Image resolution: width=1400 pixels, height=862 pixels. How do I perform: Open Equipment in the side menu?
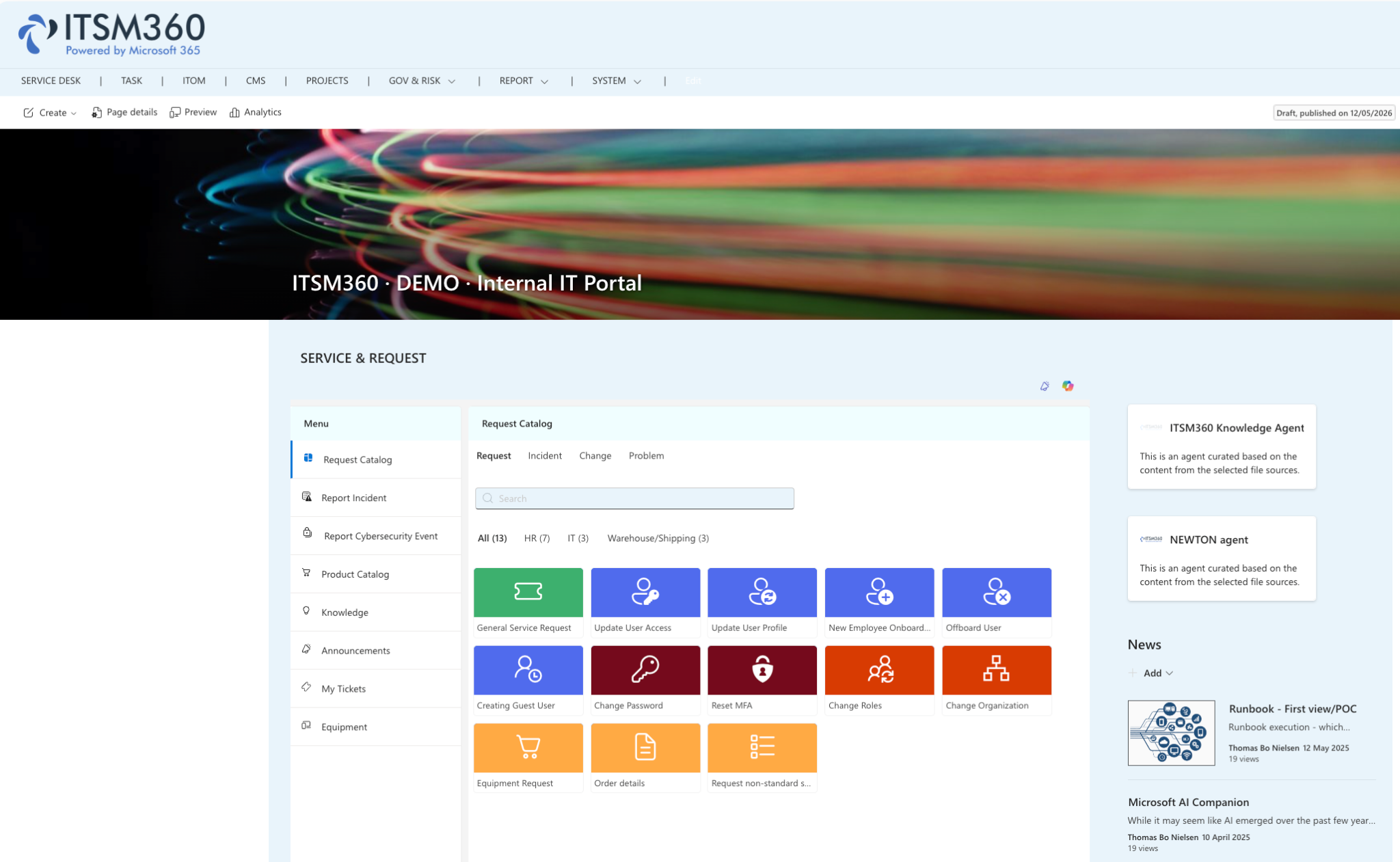click(x=376, y=727)
